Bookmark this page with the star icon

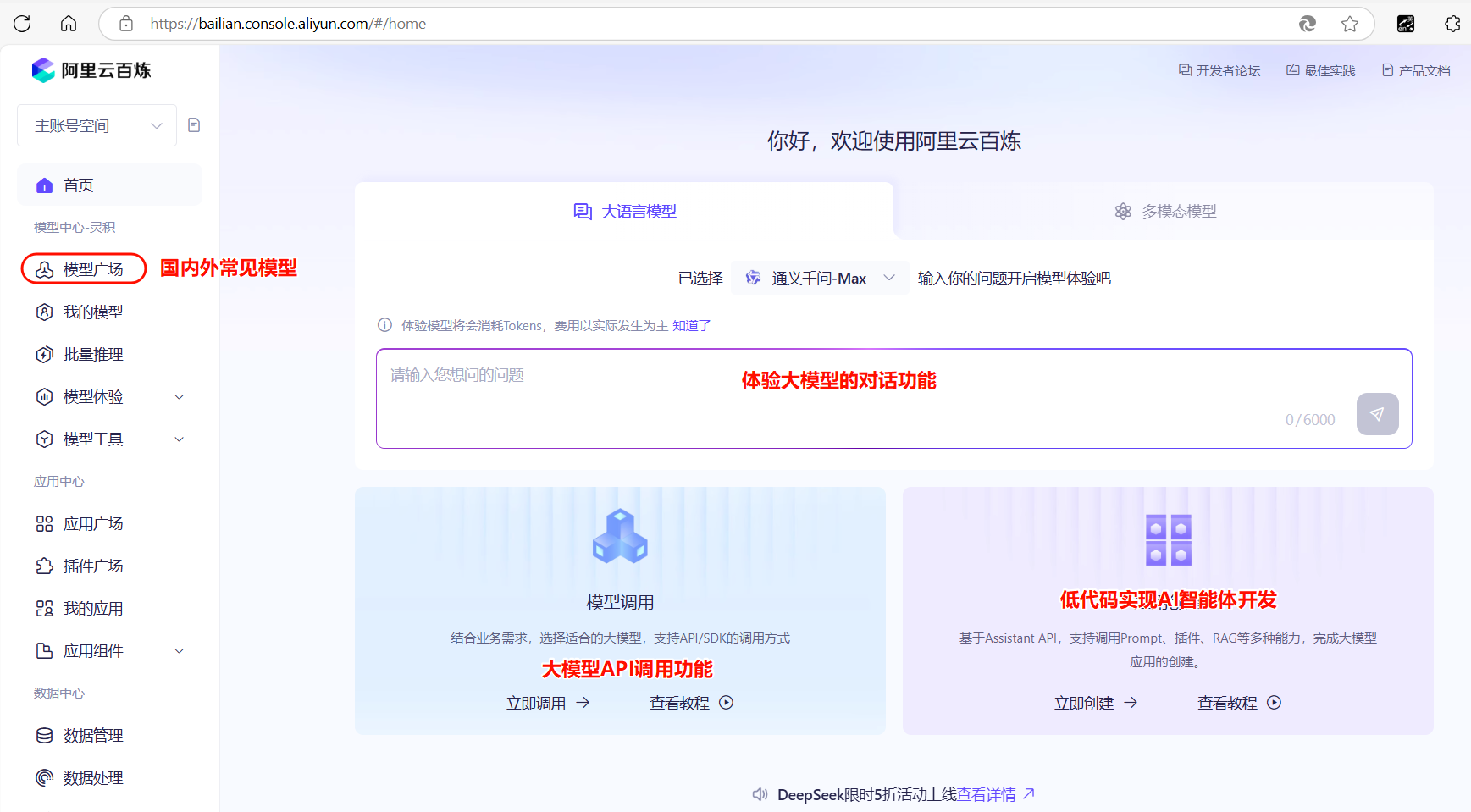[1350, 24]
